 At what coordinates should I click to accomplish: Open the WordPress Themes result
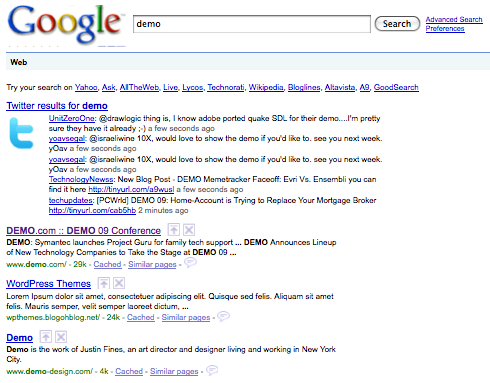[48, 284]
